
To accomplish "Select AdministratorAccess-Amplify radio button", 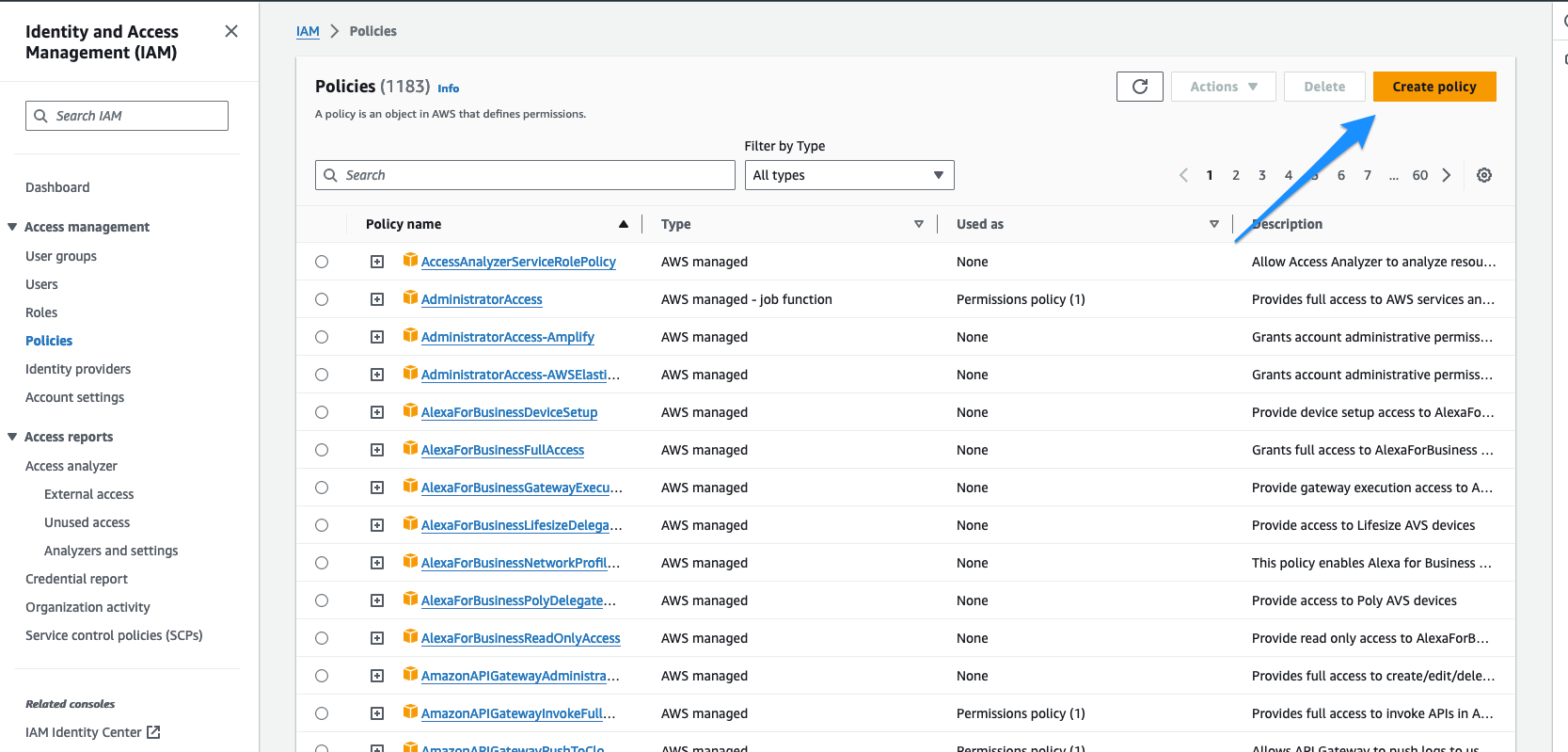I will [322, 337].
